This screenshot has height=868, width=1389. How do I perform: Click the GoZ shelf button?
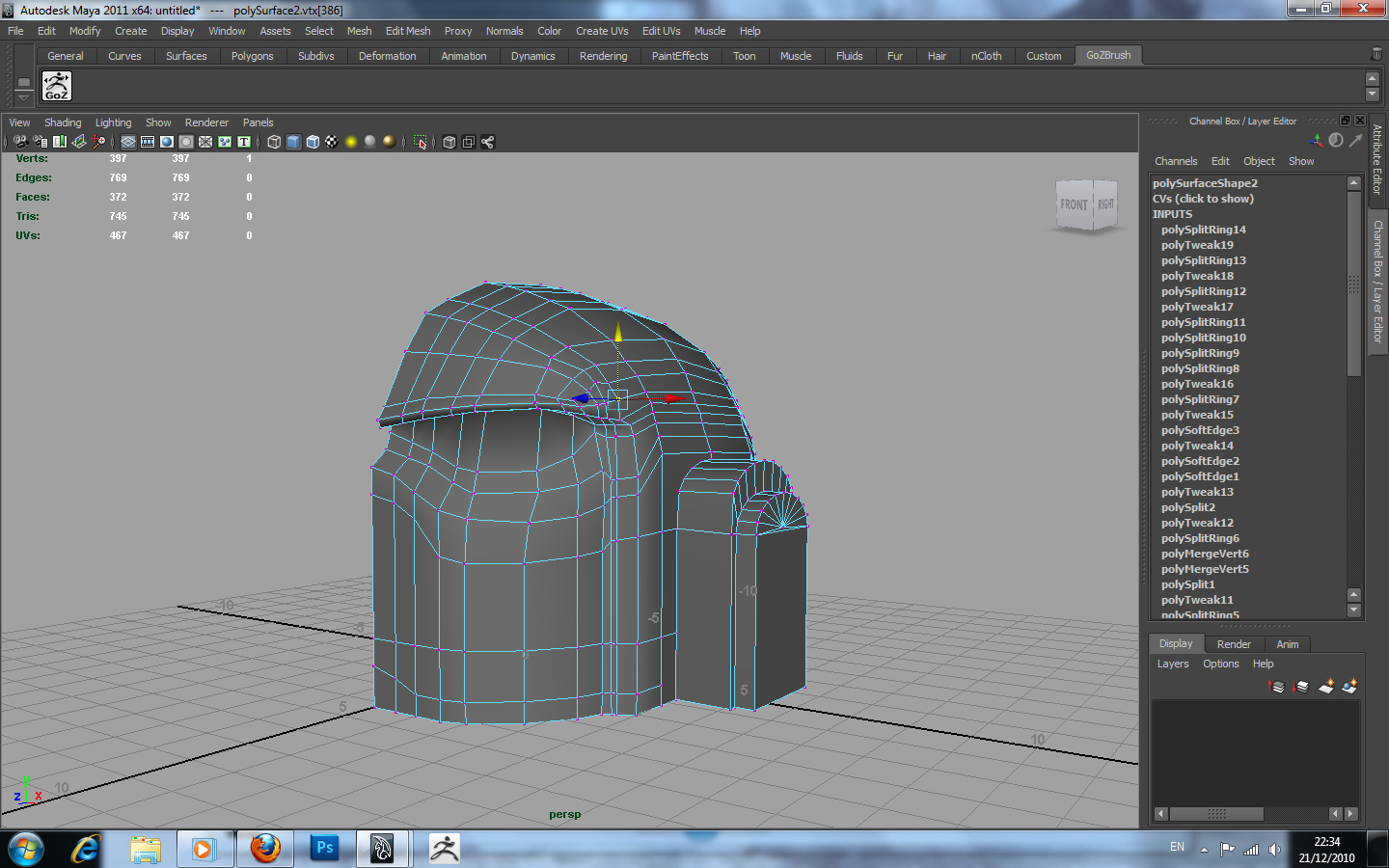pos(57,87)
